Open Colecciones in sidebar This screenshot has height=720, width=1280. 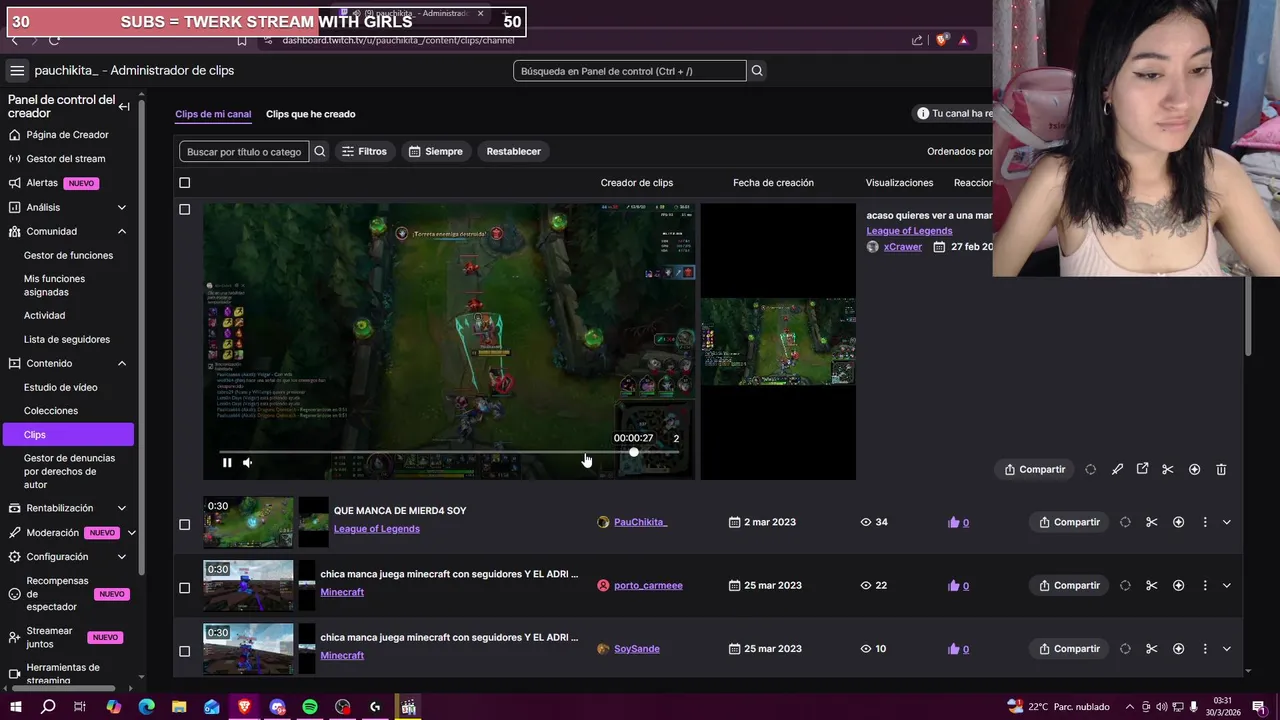coord(51,410)
